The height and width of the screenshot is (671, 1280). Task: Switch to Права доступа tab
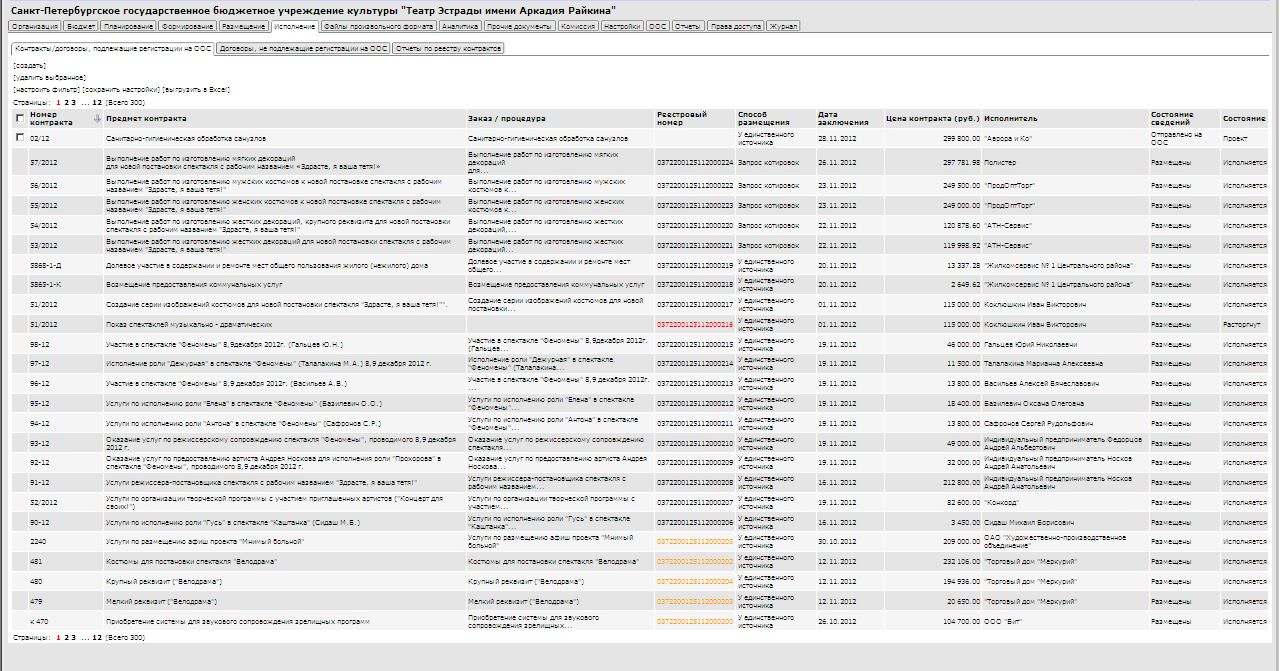(735, 26)
